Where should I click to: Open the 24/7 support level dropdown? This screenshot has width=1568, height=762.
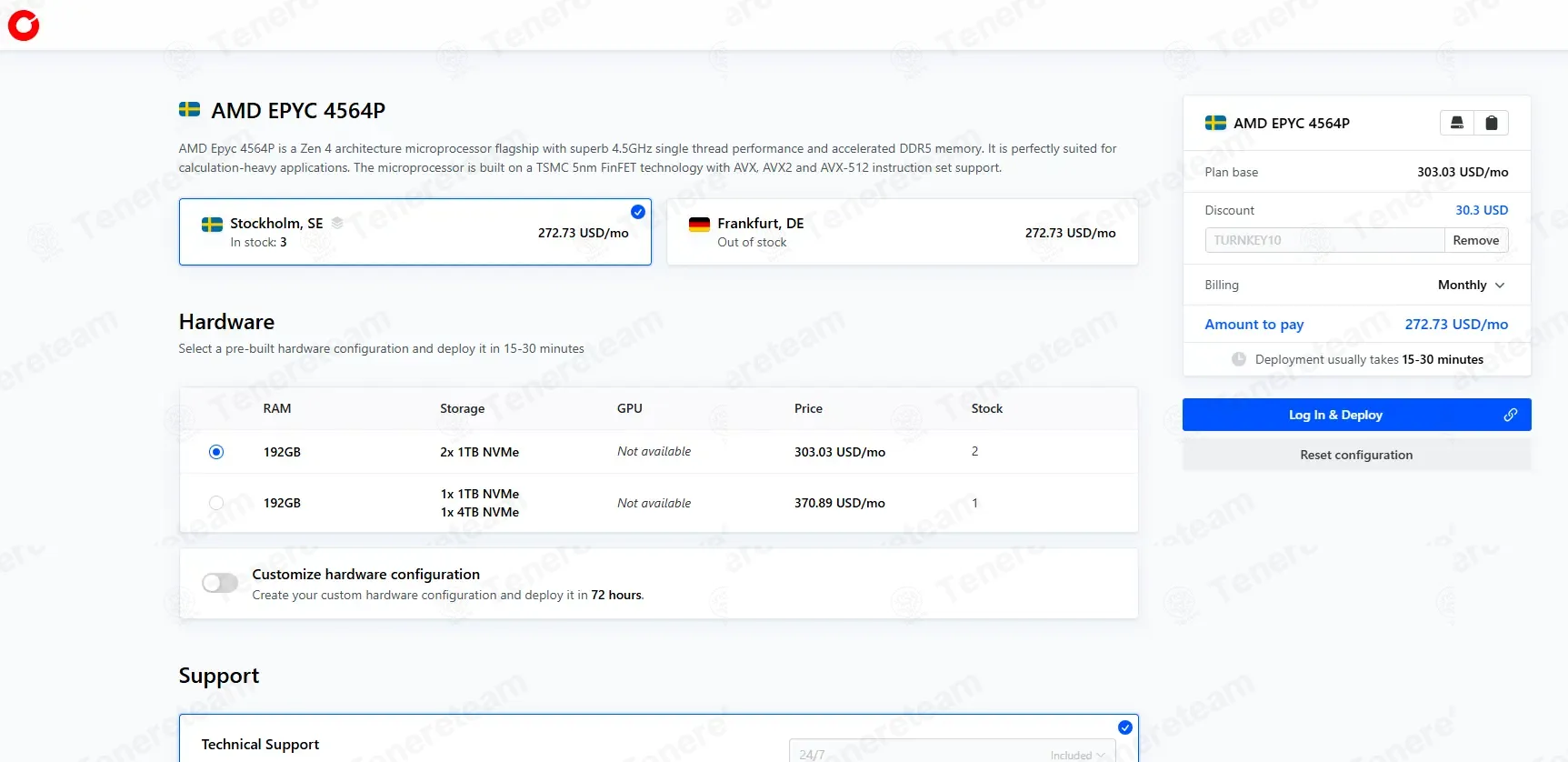(x=952, y=753)
